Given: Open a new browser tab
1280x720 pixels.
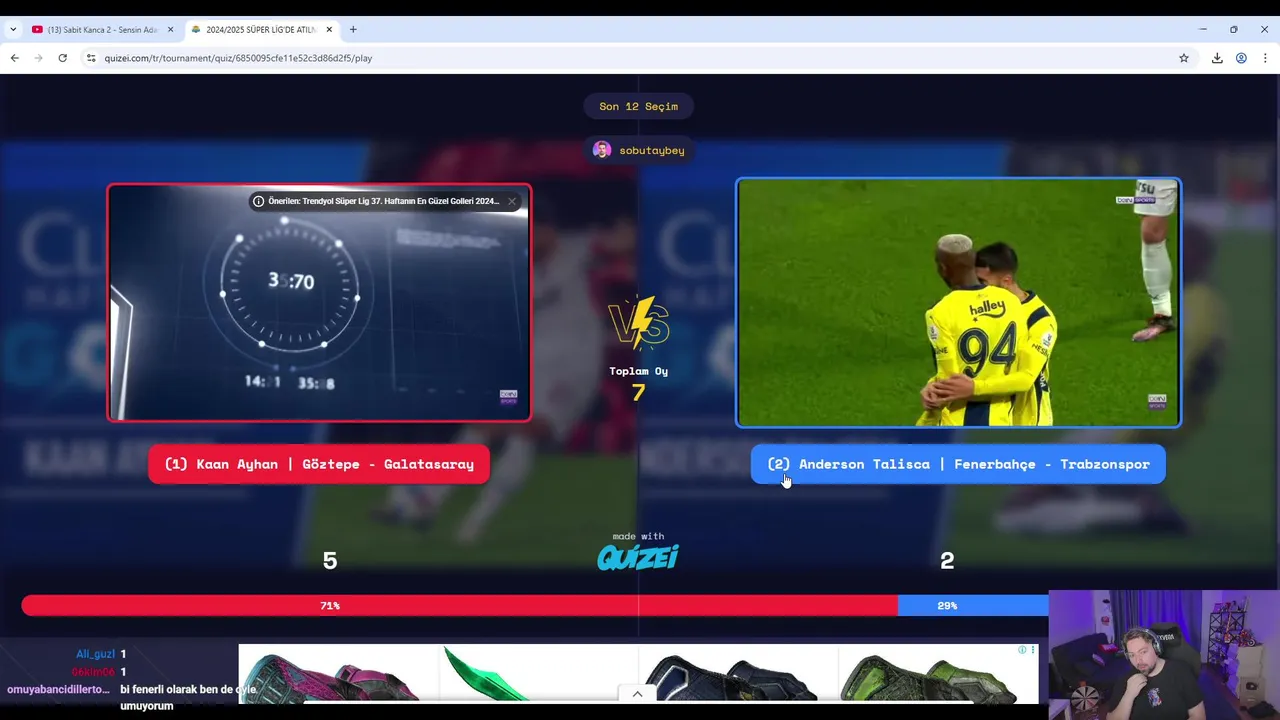Looking at the screenshot, I should pyautogui.click(x=353, y=30).
